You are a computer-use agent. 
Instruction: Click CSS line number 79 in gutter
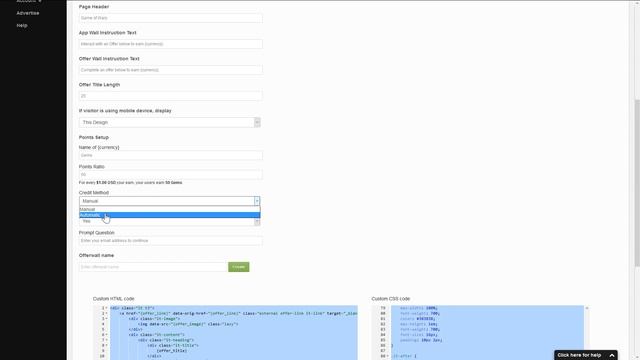[x=382, y=308]
